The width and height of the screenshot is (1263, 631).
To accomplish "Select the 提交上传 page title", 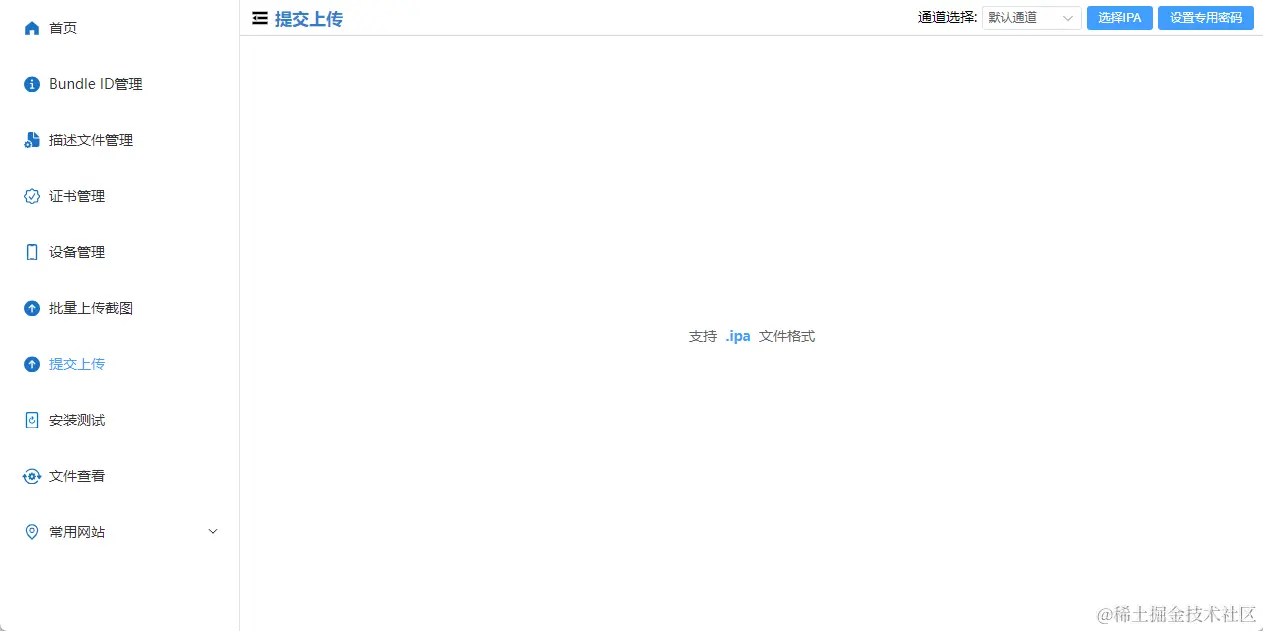I will tap(308, 18).
